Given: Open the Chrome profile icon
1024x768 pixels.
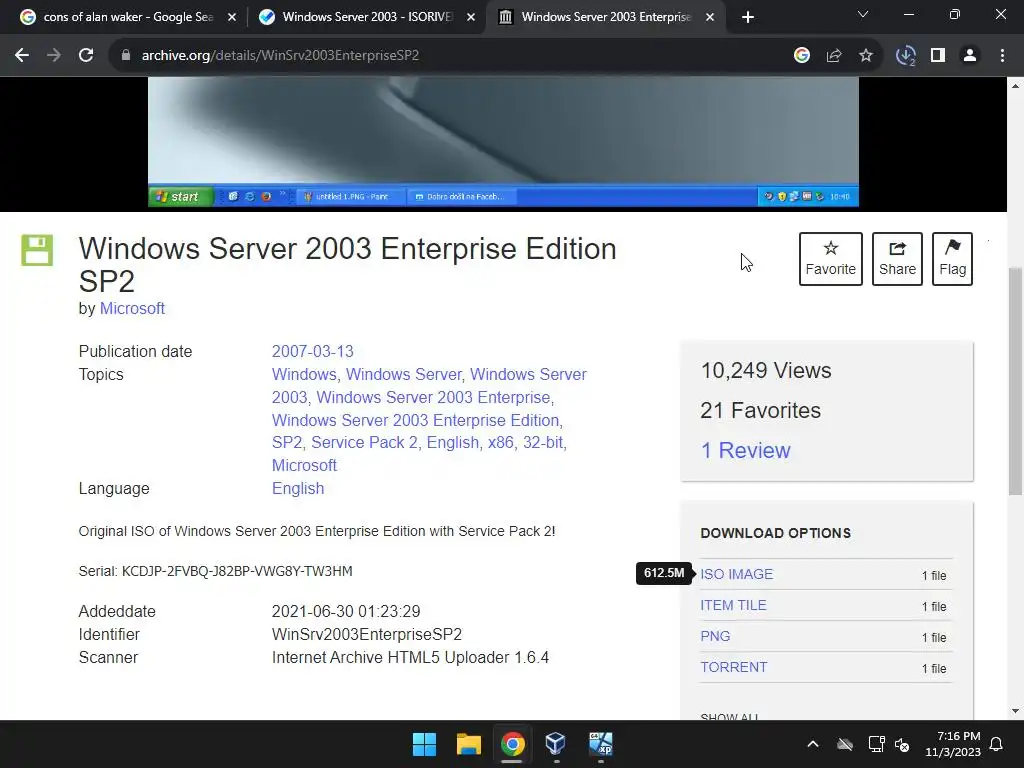Looking at the screenshot, I should pyautogui.click(x=970, y=56).
